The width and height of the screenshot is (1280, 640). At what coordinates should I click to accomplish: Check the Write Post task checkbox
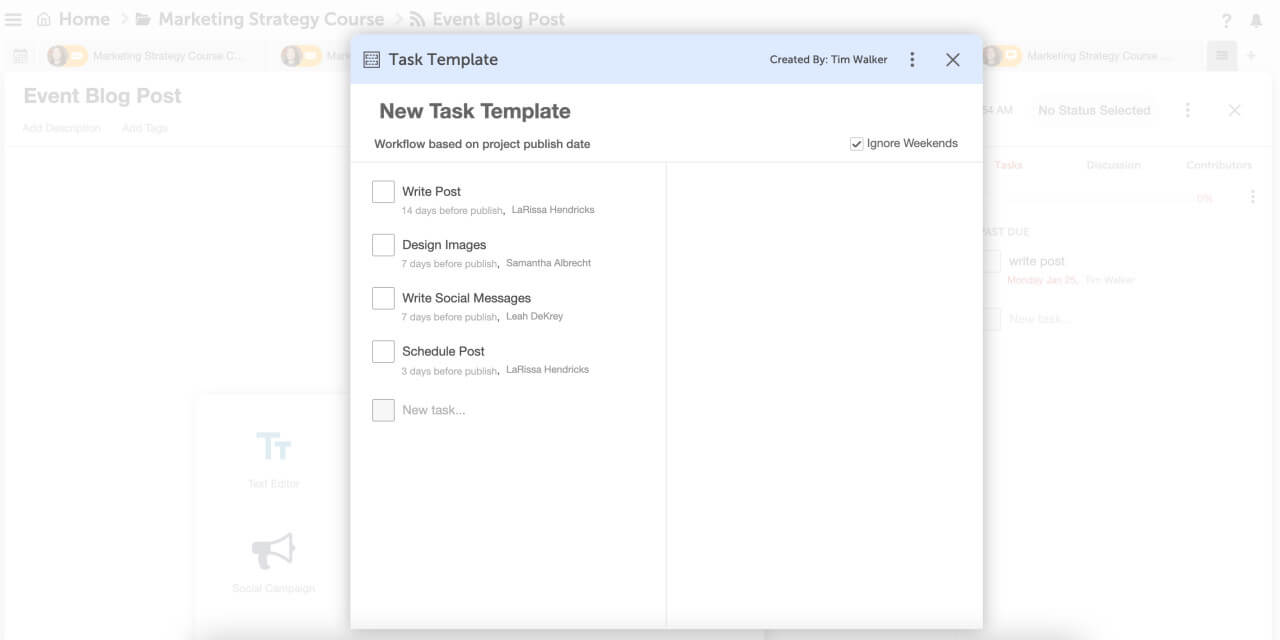pyautogui.click(x=383, y=190)
